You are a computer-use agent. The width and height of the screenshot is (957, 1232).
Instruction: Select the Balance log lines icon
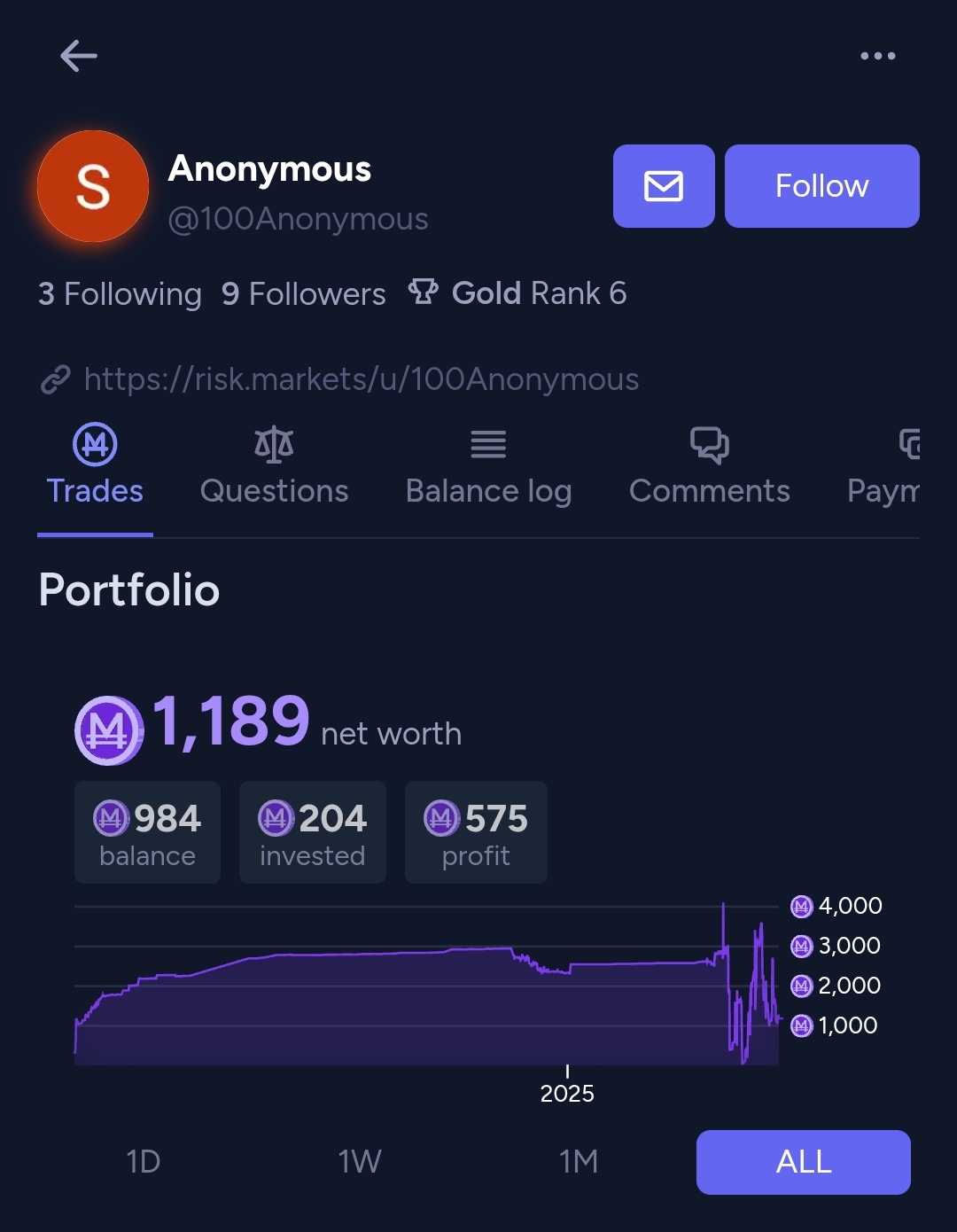488,444
